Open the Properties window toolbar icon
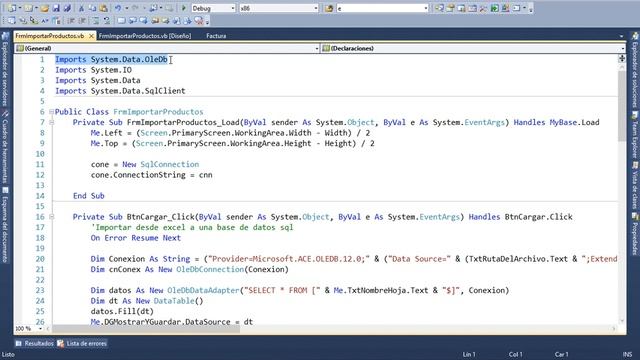This screenshot has height=360, width=640. click(450, 8)
